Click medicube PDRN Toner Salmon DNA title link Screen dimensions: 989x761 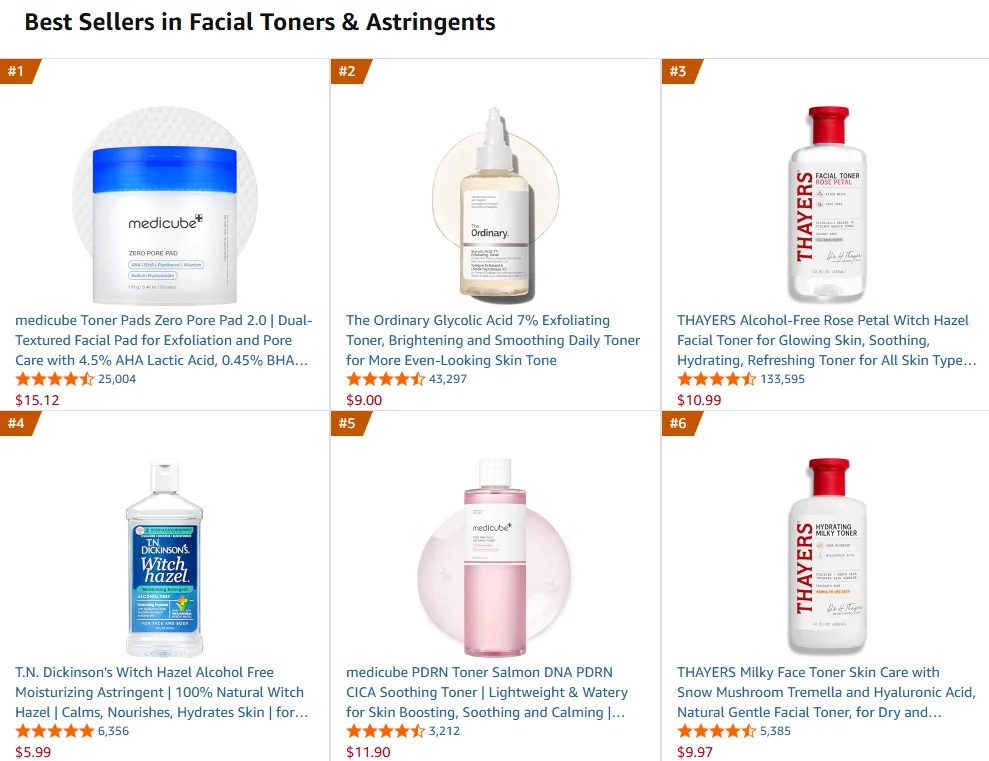click(x=487, y=692)
